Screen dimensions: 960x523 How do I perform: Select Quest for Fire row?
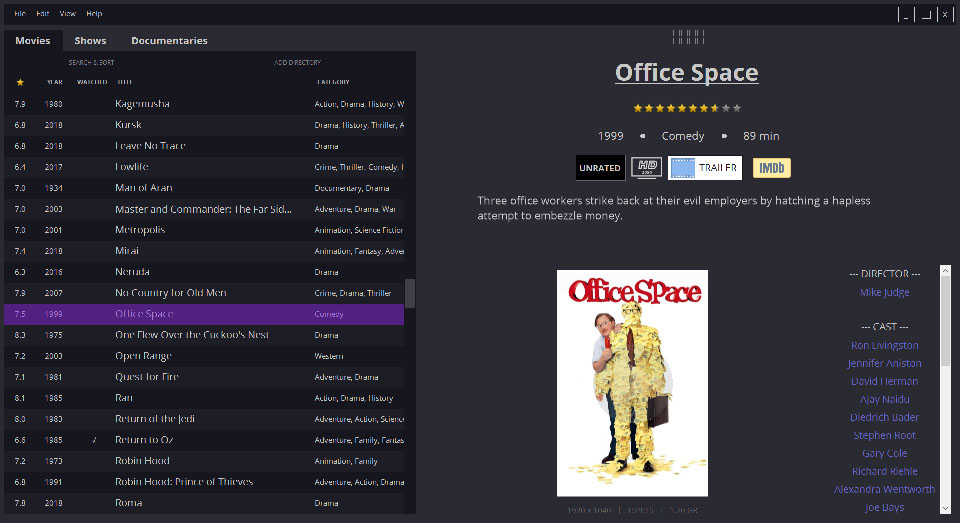[204, 377]
